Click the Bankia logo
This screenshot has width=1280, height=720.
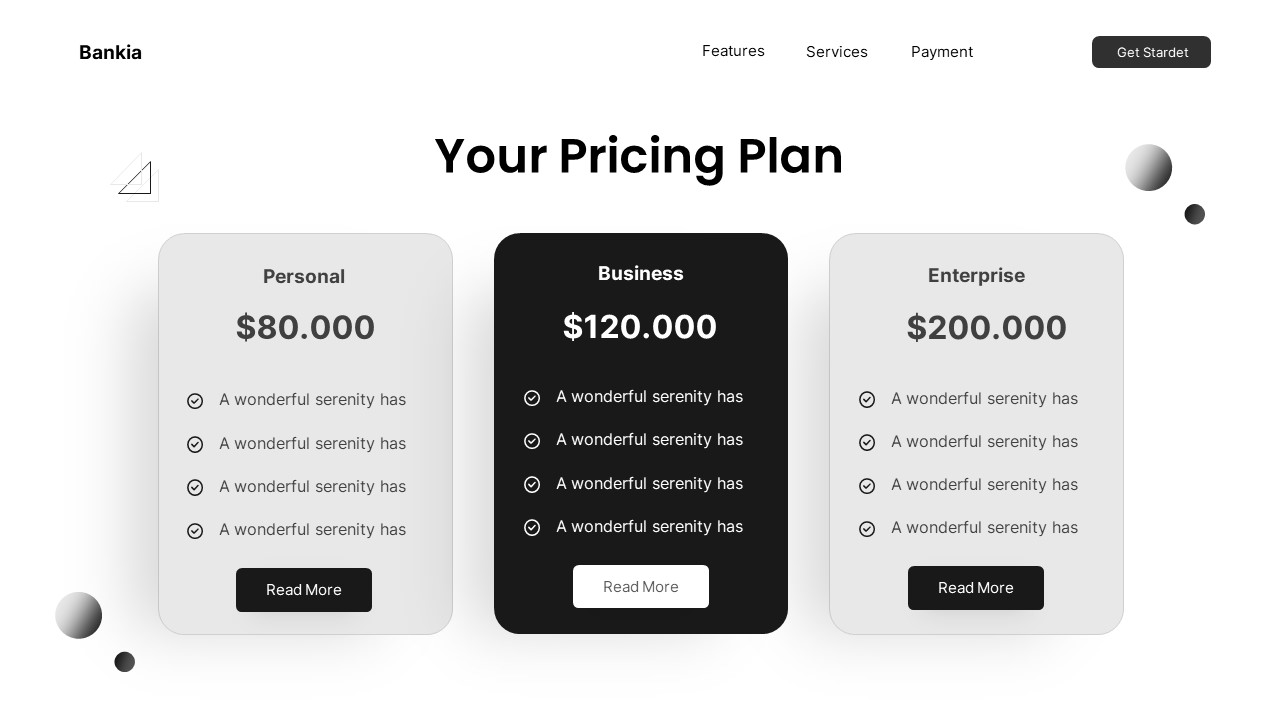tap(110, 52)
